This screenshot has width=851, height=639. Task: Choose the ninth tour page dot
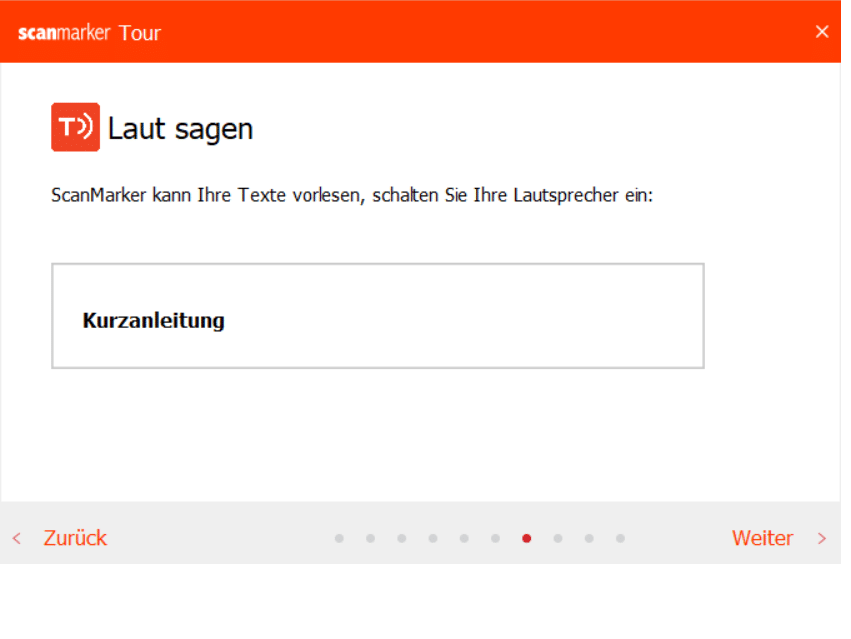click(x=589, y=538)
